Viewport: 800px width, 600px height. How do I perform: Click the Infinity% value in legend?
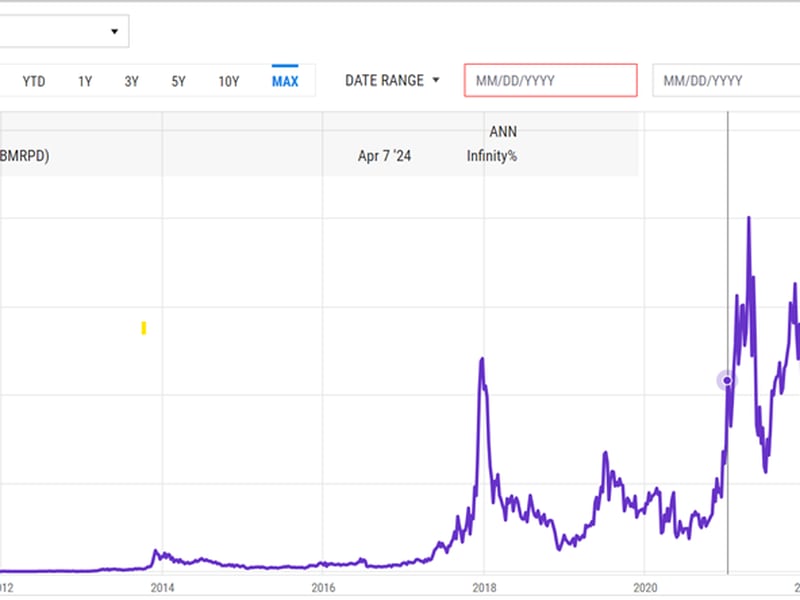(491, 156)
